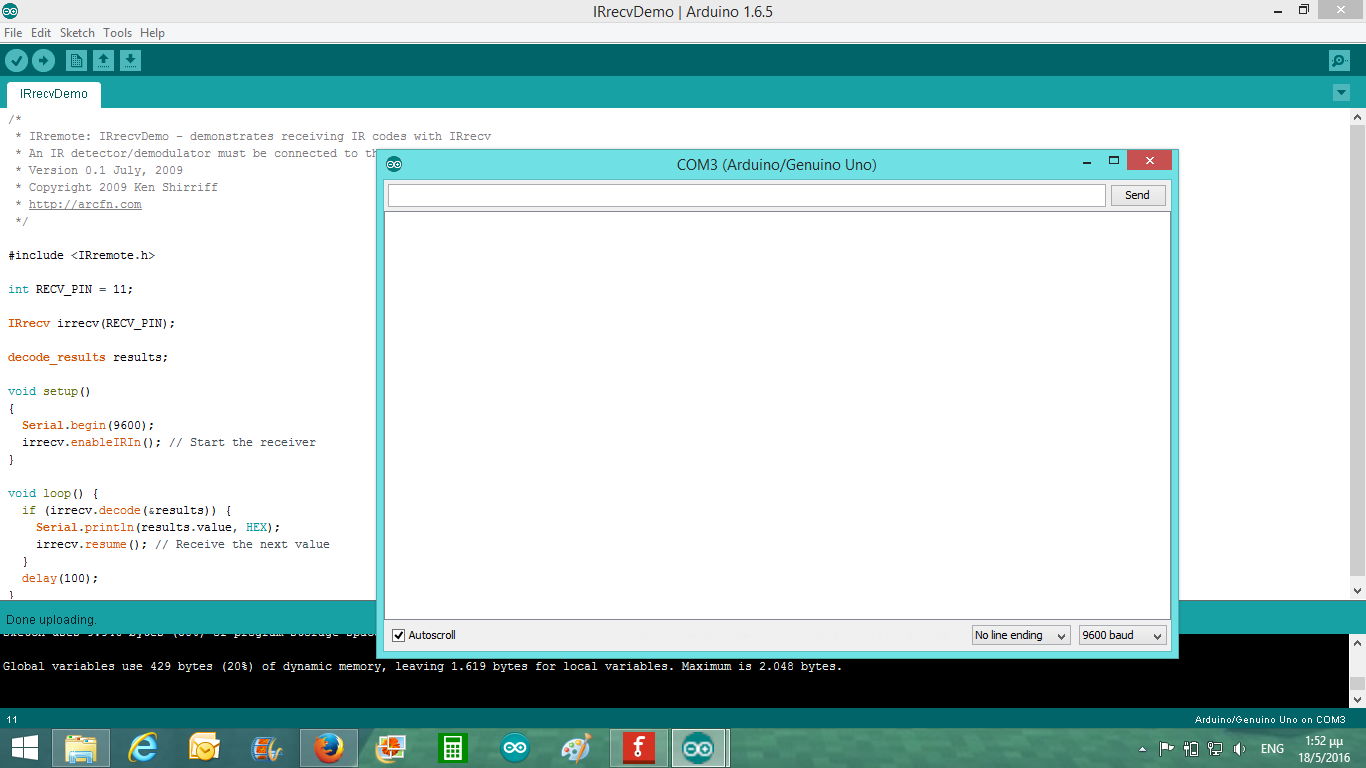The width and height of the screenshot is (1366, 768).
Task: Click the console scrollbar down arrow
Action: coord(1357,699)
